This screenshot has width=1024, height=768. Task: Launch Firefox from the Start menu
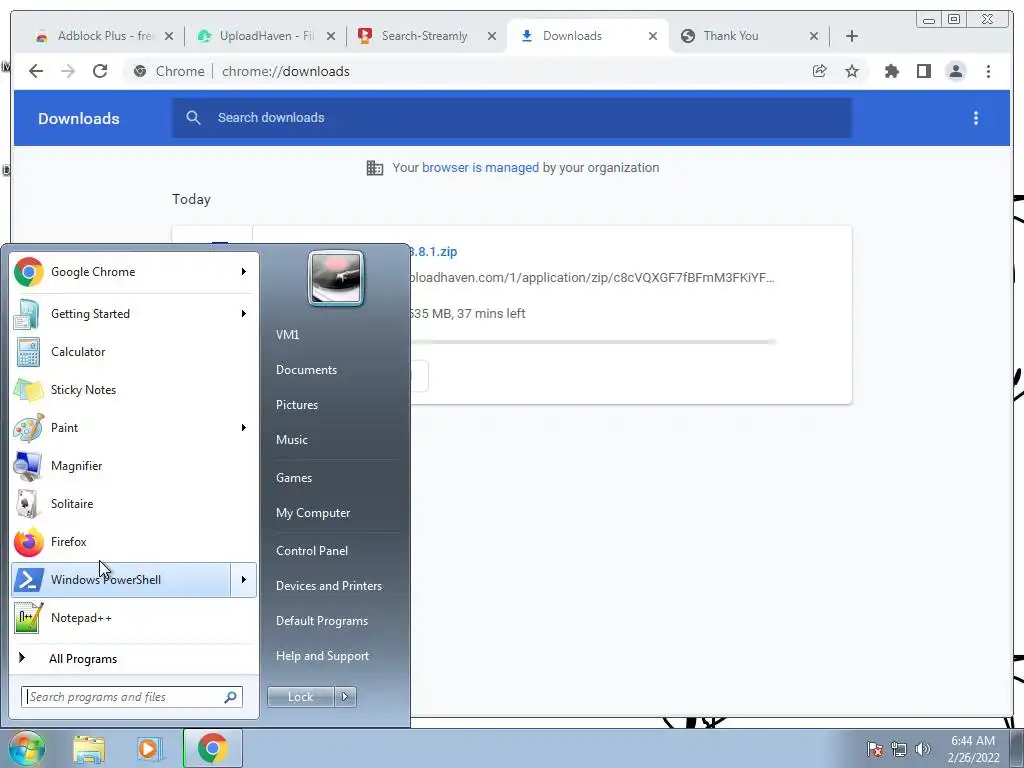coord(134,541)
